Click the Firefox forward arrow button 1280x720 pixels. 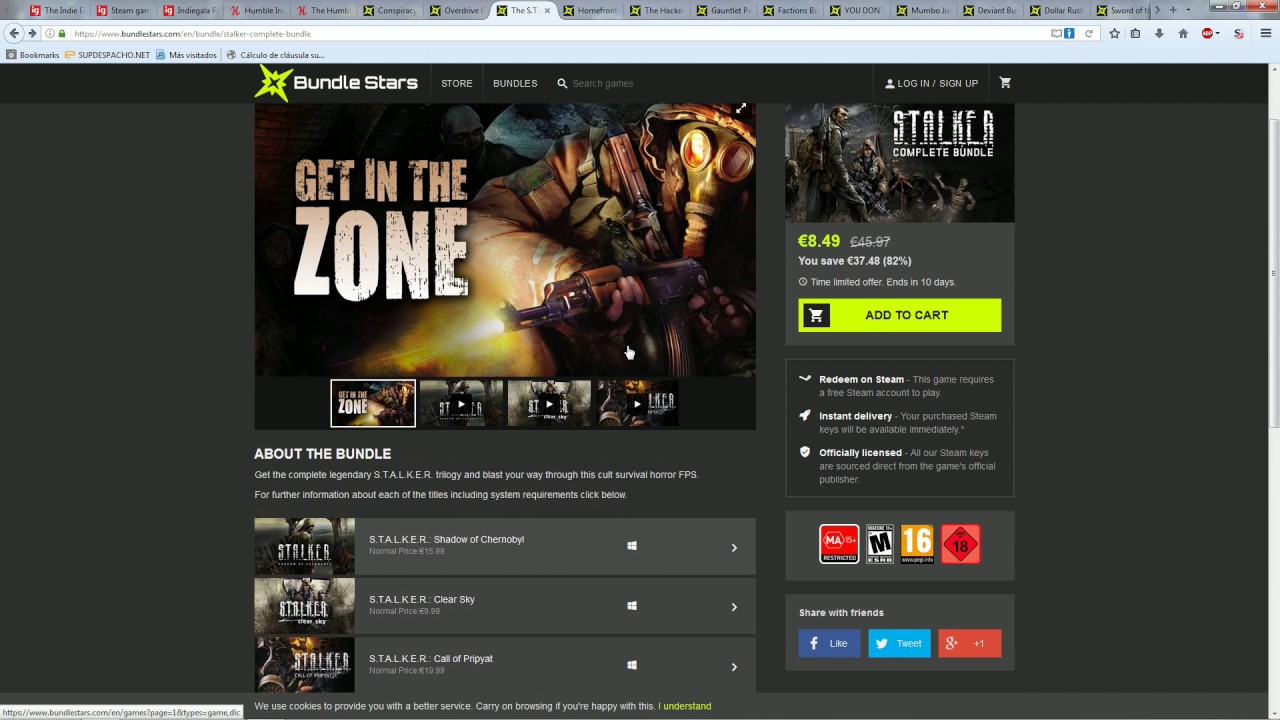click(32, 33)
